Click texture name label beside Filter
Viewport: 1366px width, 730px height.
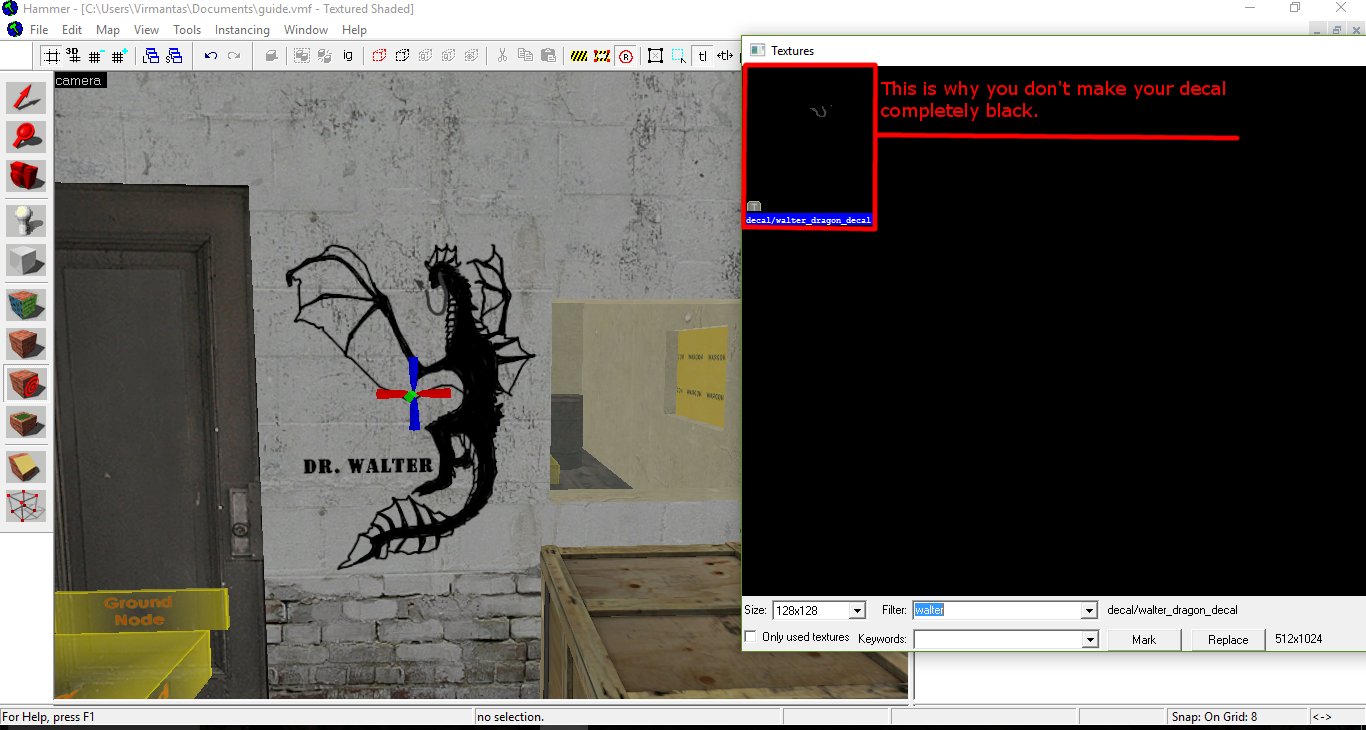pos(1172,610)
